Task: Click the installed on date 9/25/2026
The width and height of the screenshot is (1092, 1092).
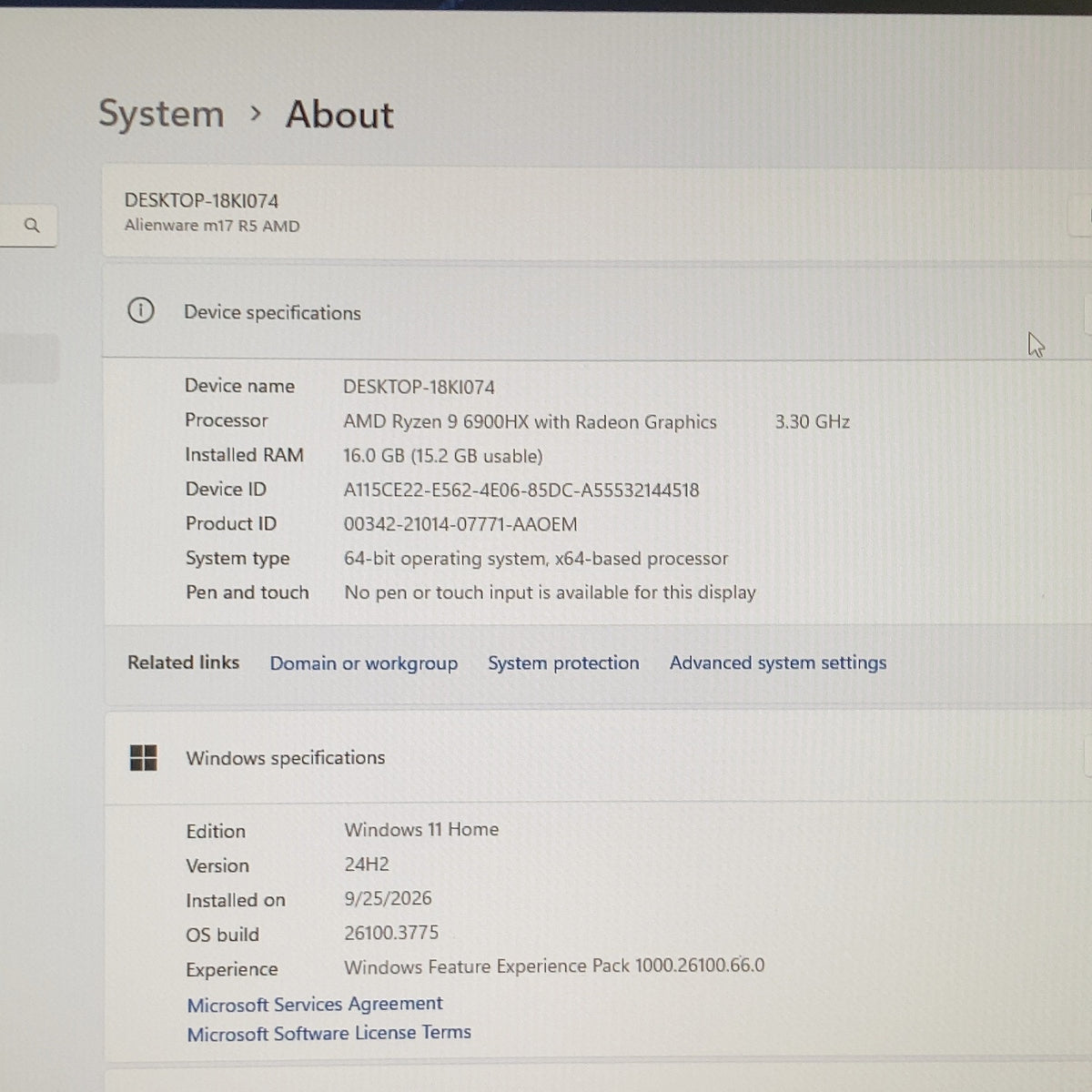Action: [388, 898]
